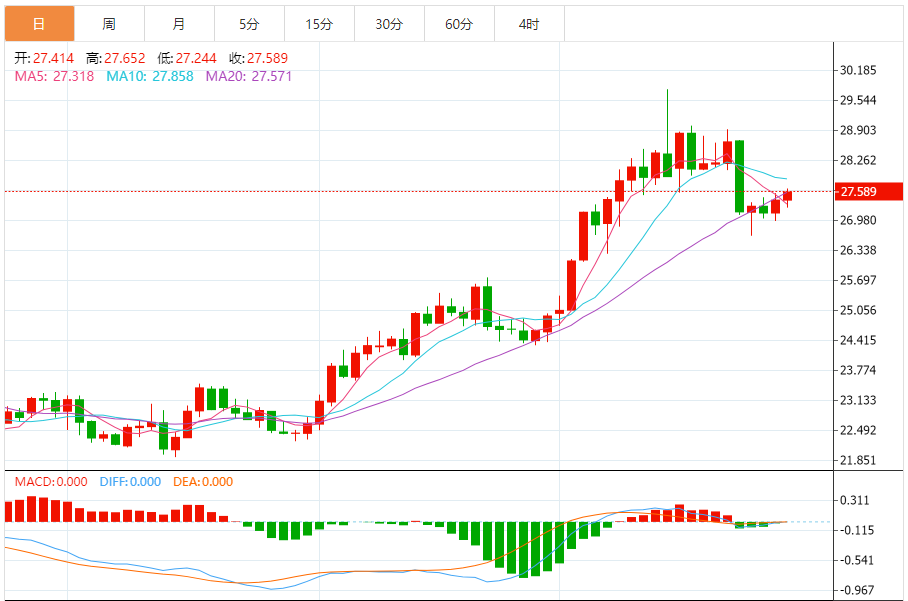Select the 日 daily chart tab
This screenshot has width=908, height=601.
point(39,24)
